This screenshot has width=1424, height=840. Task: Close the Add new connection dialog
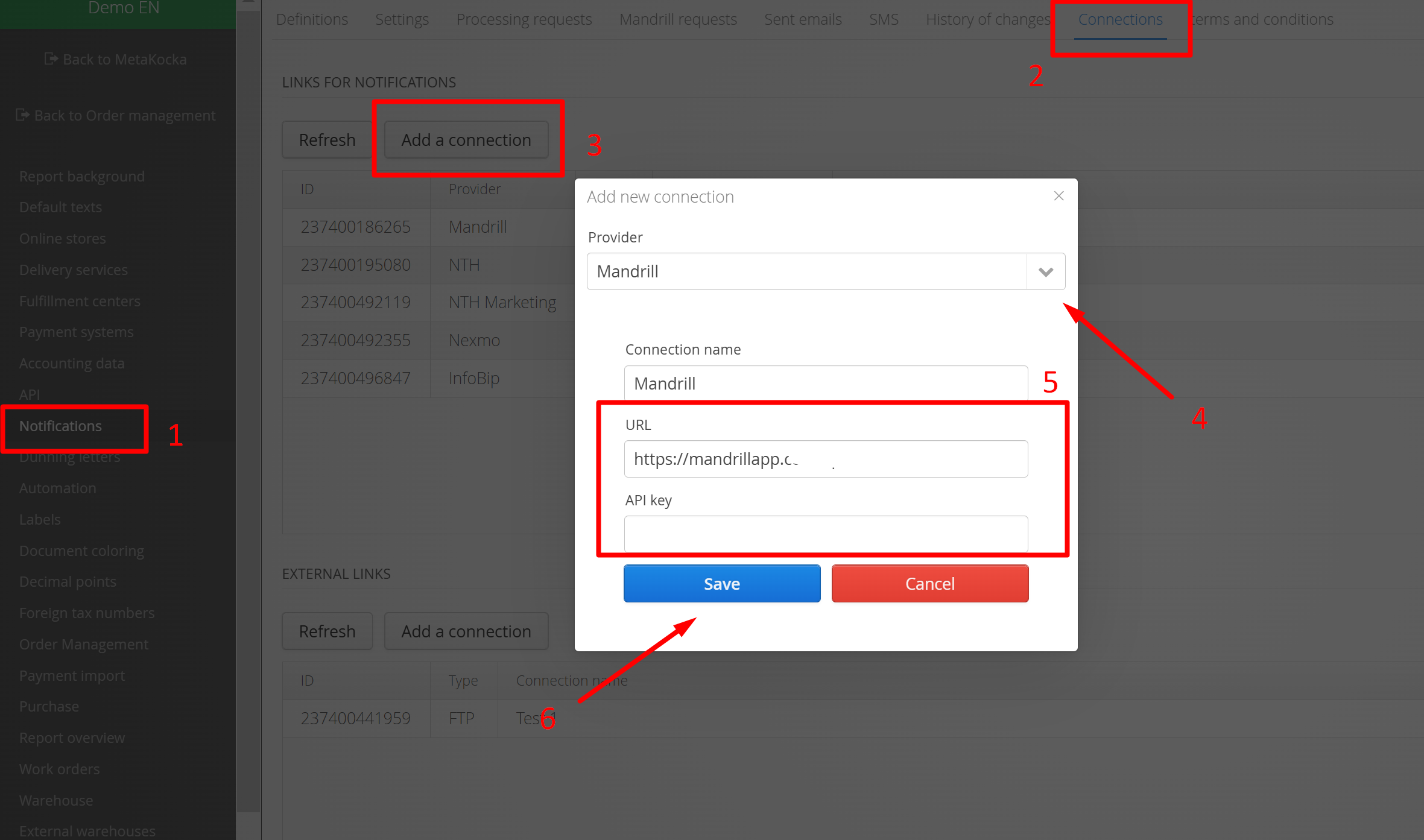pyautogui.click(x=1059, y=196)
